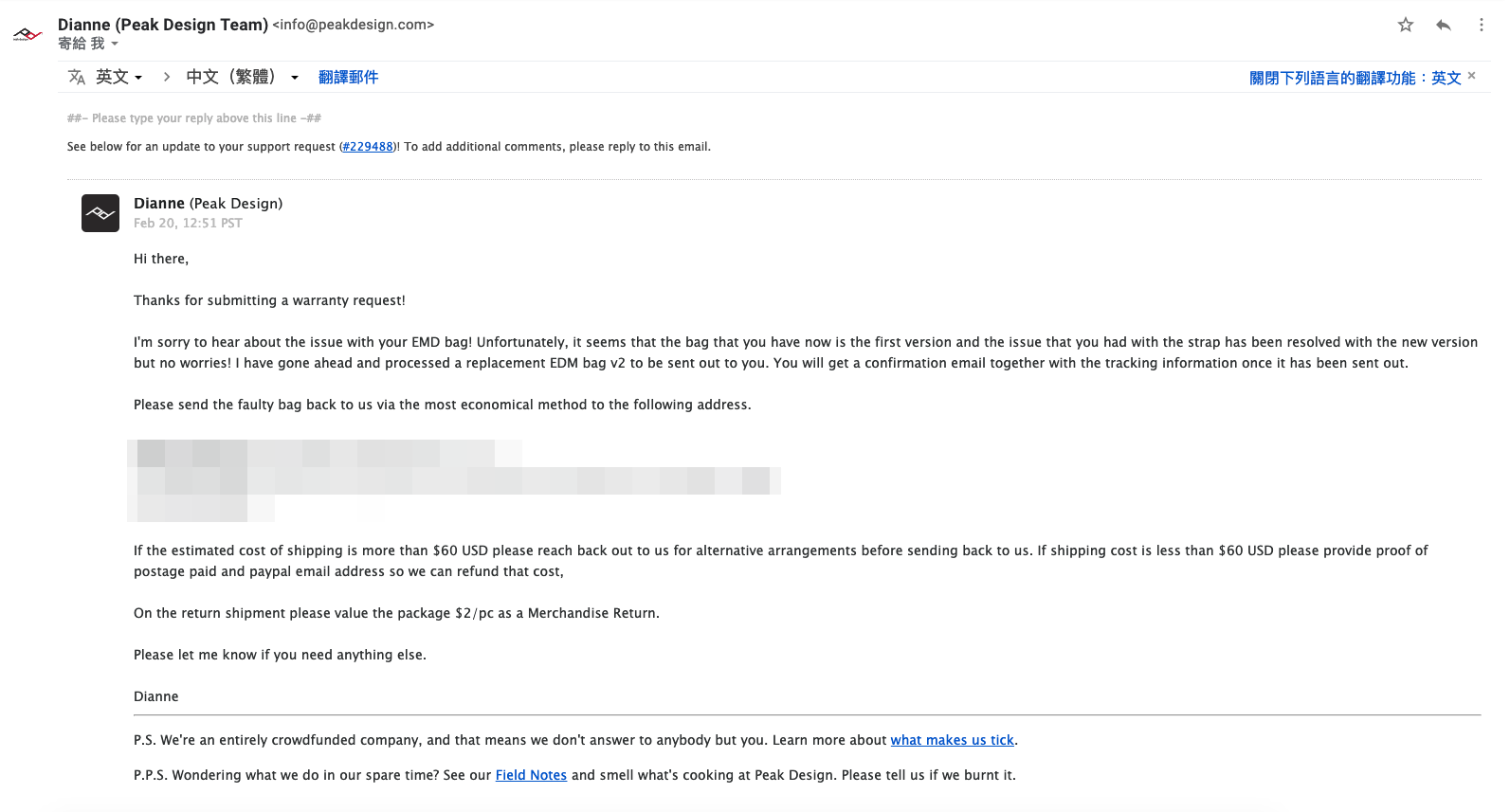Click the 翻譯郵件 translate message link
The height and width of the screenshot is (812, 1510).
click(x=348, y=77)
